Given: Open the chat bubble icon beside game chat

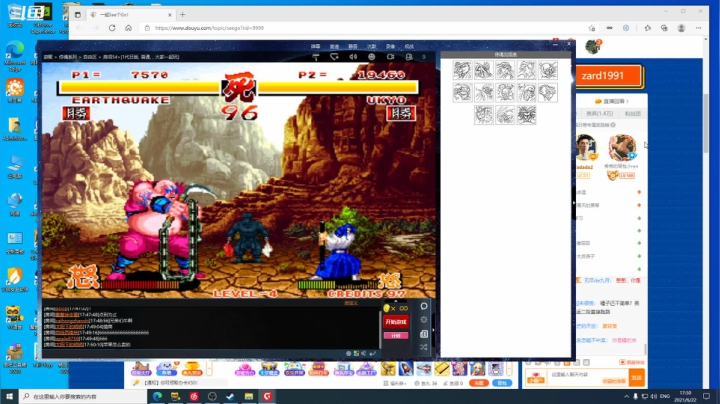Looking at the screenshot, I should (x=424, y=306).
